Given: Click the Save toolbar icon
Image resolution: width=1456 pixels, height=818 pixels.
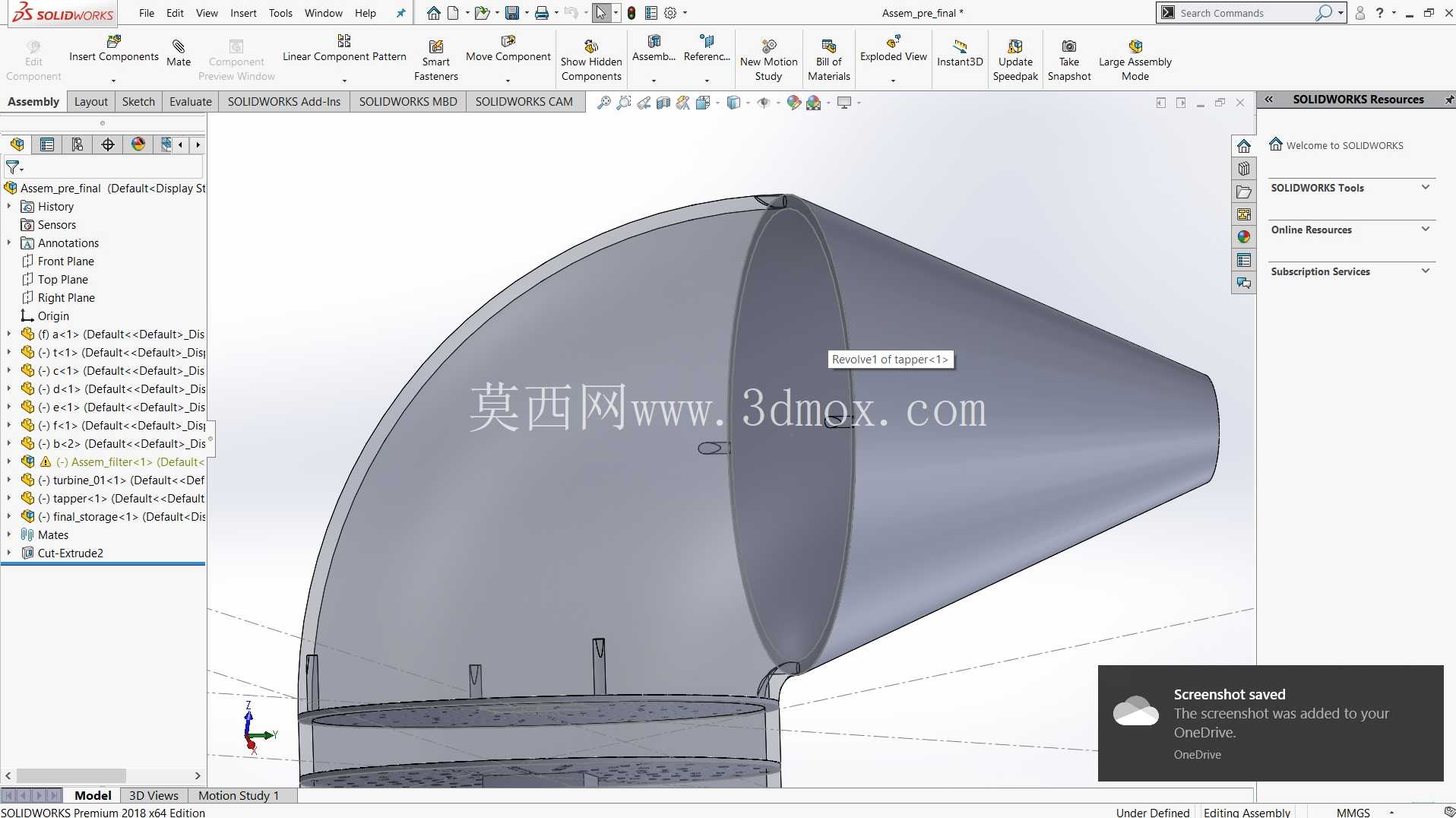Looking at the screenshot, I should (512, 13).
